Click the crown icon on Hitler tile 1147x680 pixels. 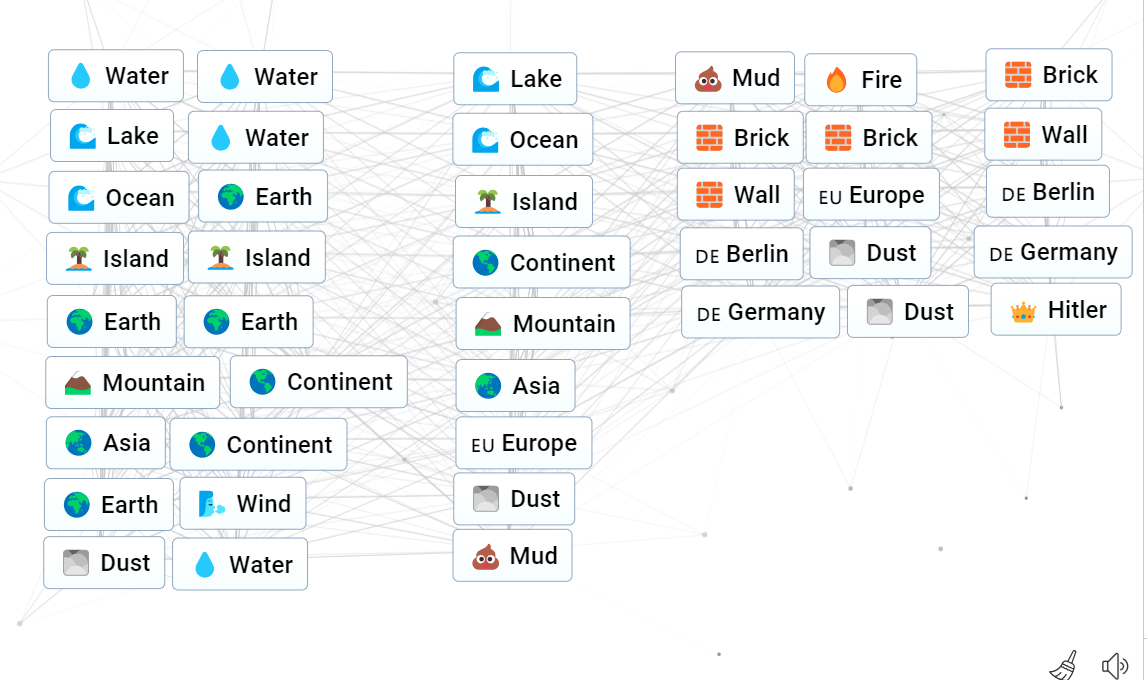click(x=1023, y=312)
